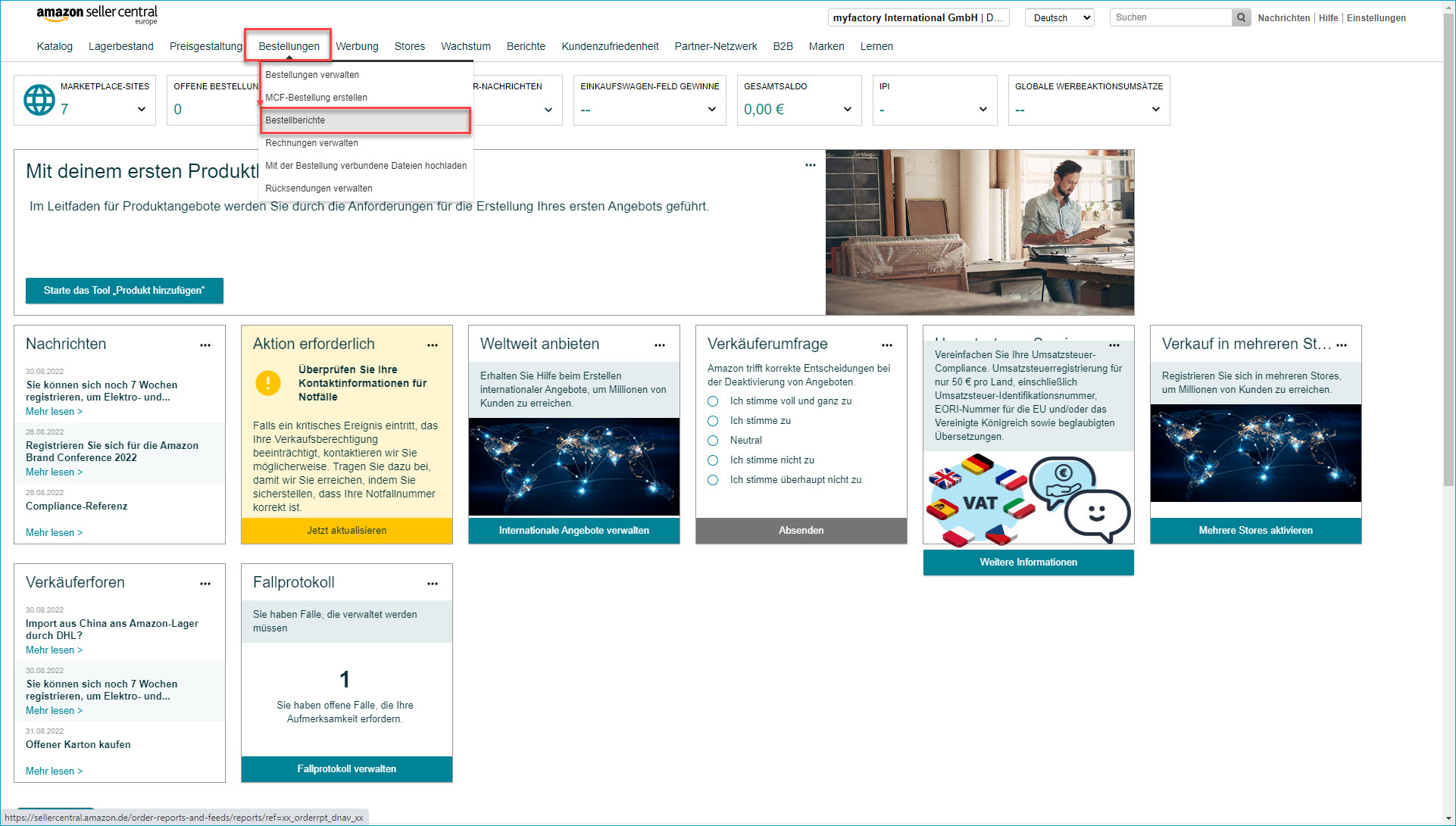
Task: Click the 'Mehrere Stores aktivieren' button
Action: tap(1256, 531)
